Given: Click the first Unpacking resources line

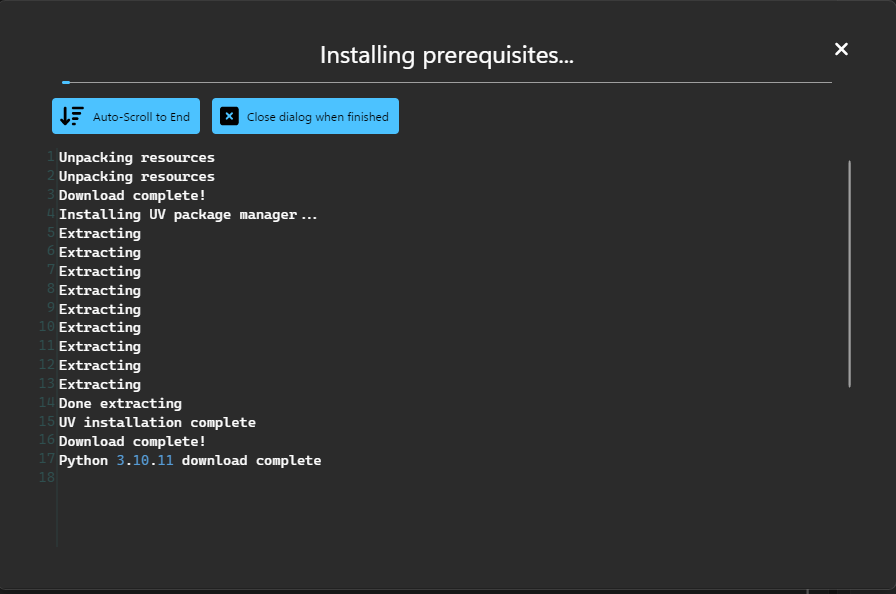Looking at the screenshot, I should tap(136, 157).
